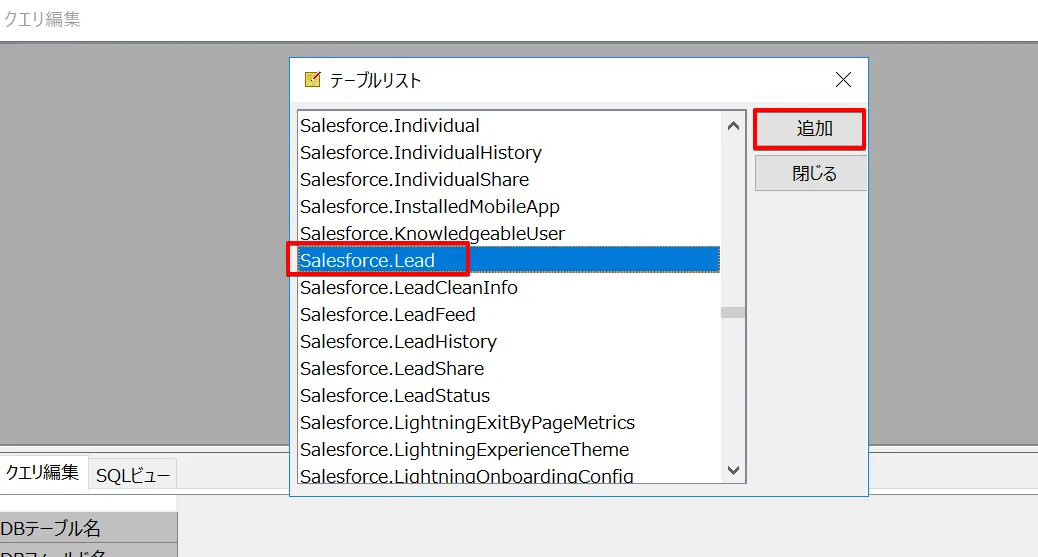Screen dimensions: 1038x557
Task: Click the 追加 (Add) button
Action: [x=809, y=129]
